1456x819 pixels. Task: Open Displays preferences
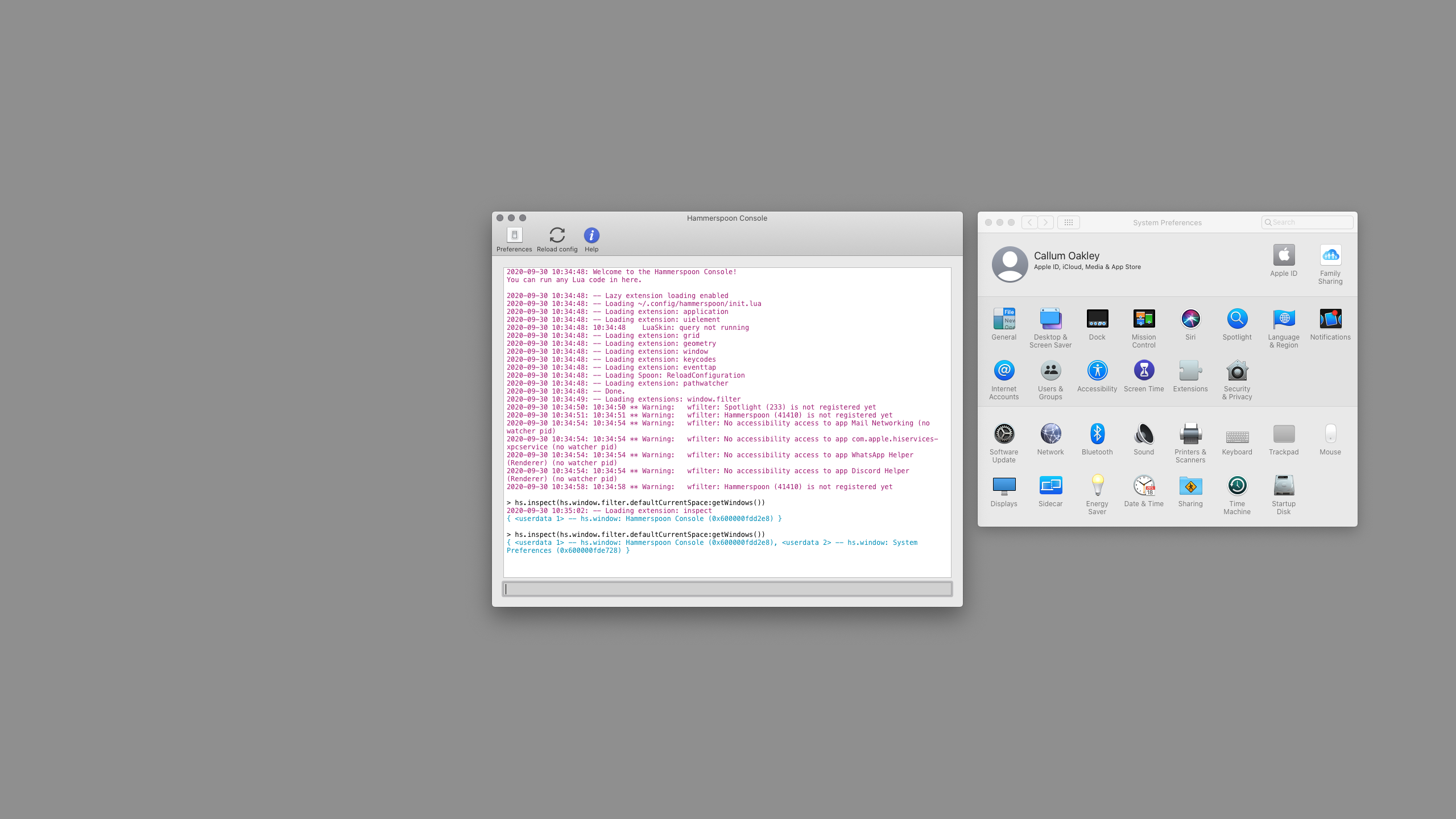coord(1004,491)
